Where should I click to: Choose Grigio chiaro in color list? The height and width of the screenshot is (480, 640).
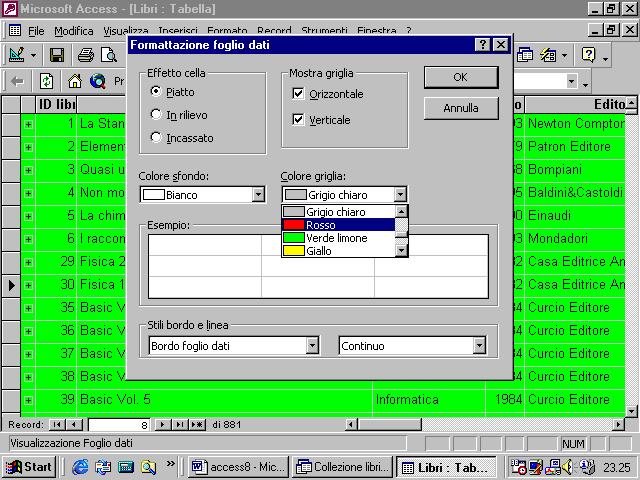pyautogui.click(x=338, y=212)
